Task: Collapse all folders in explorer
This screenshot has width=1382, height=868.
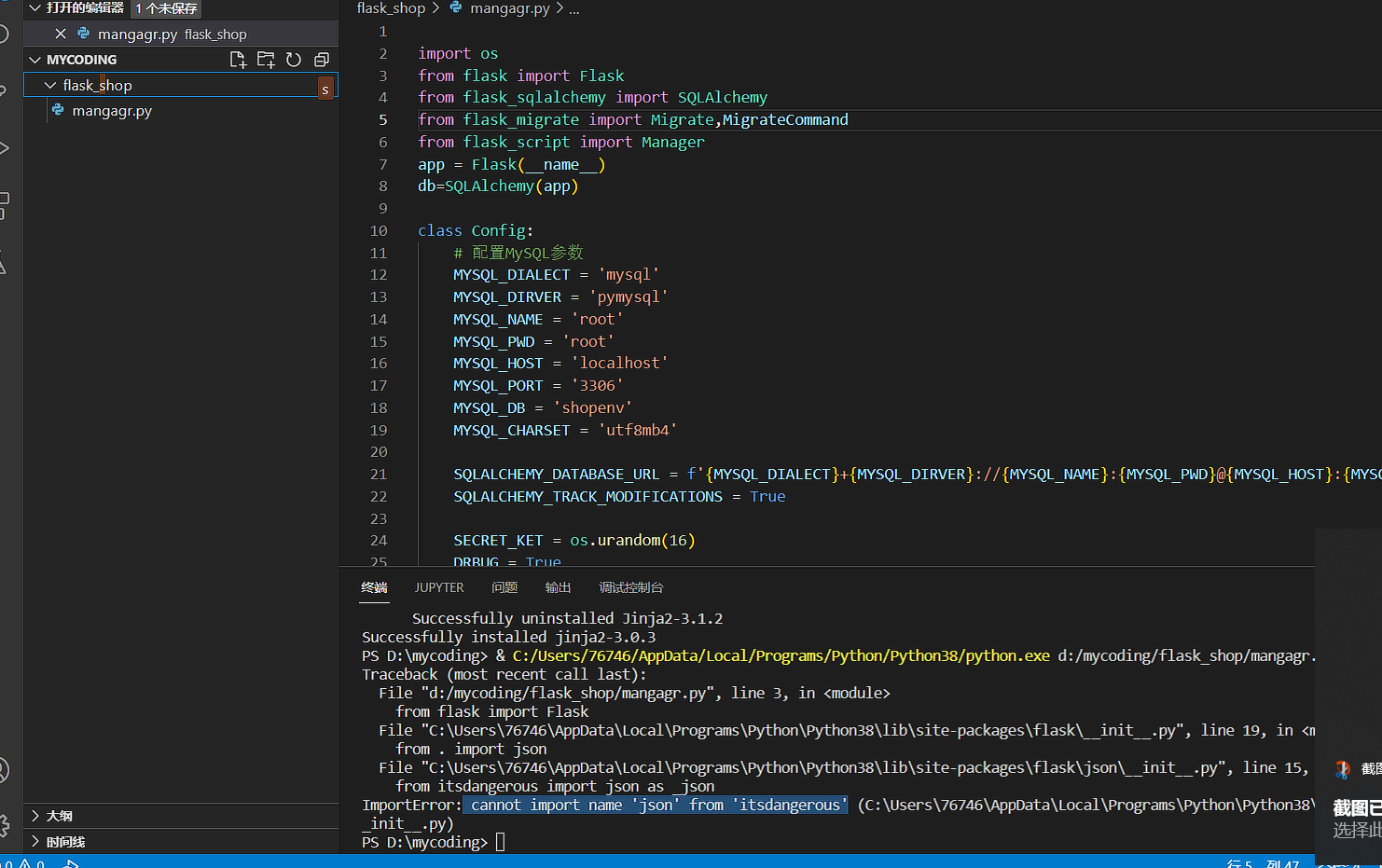Action: pos(322,60)
